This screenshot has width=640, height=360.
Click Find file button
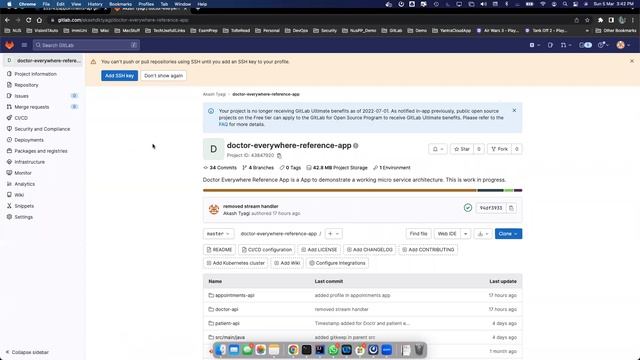coord(418,233)
